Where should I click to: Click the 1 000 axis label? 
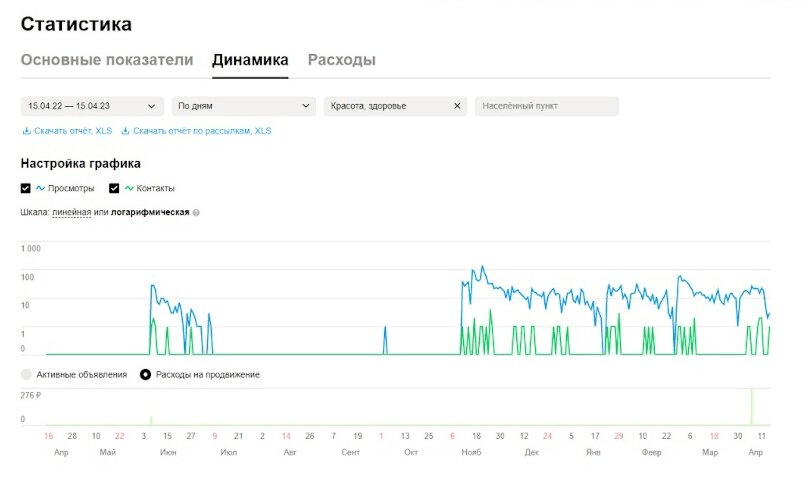(30, 248)
